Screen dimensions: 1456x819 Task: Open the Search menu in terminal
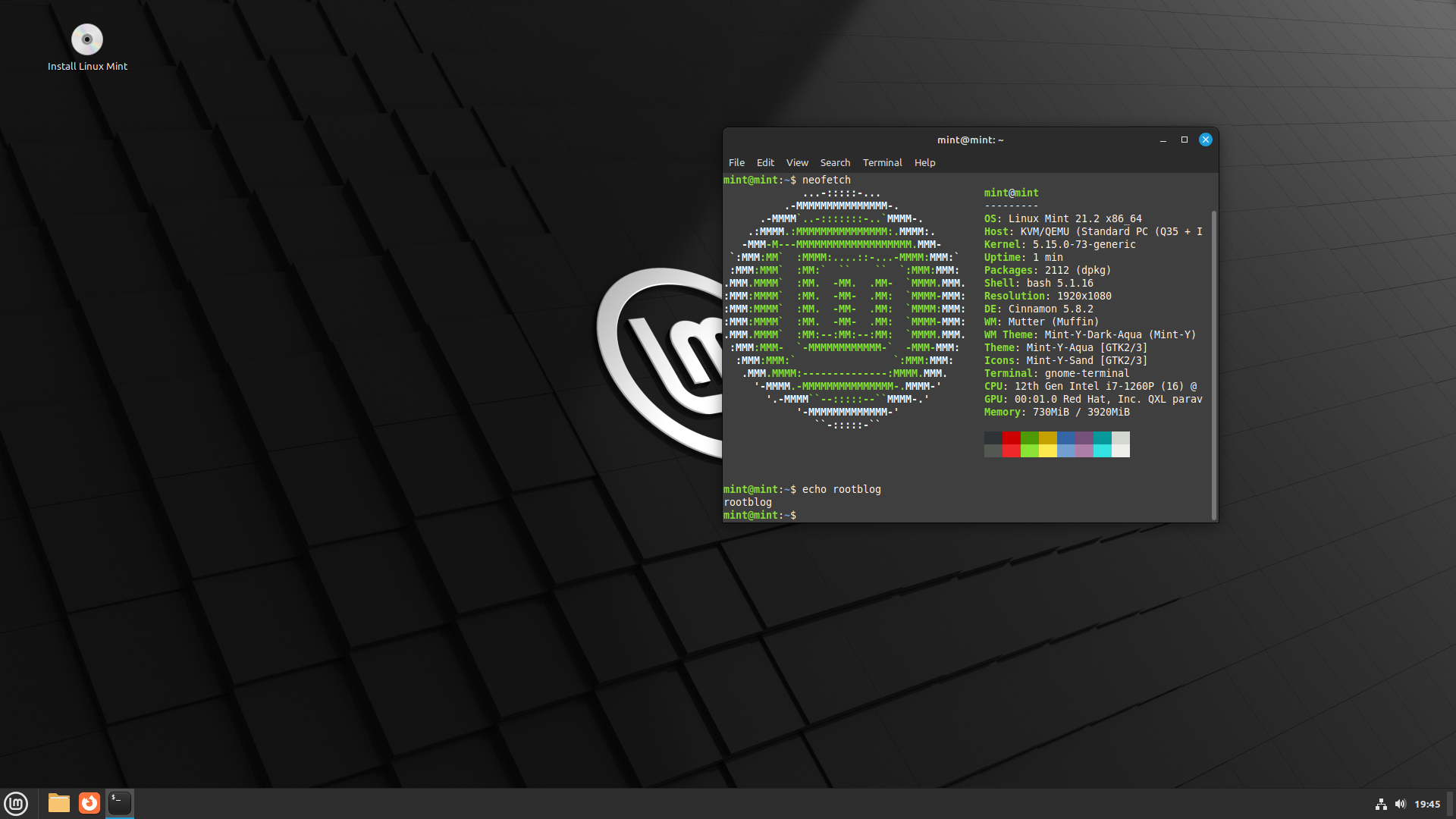point(835,162)
